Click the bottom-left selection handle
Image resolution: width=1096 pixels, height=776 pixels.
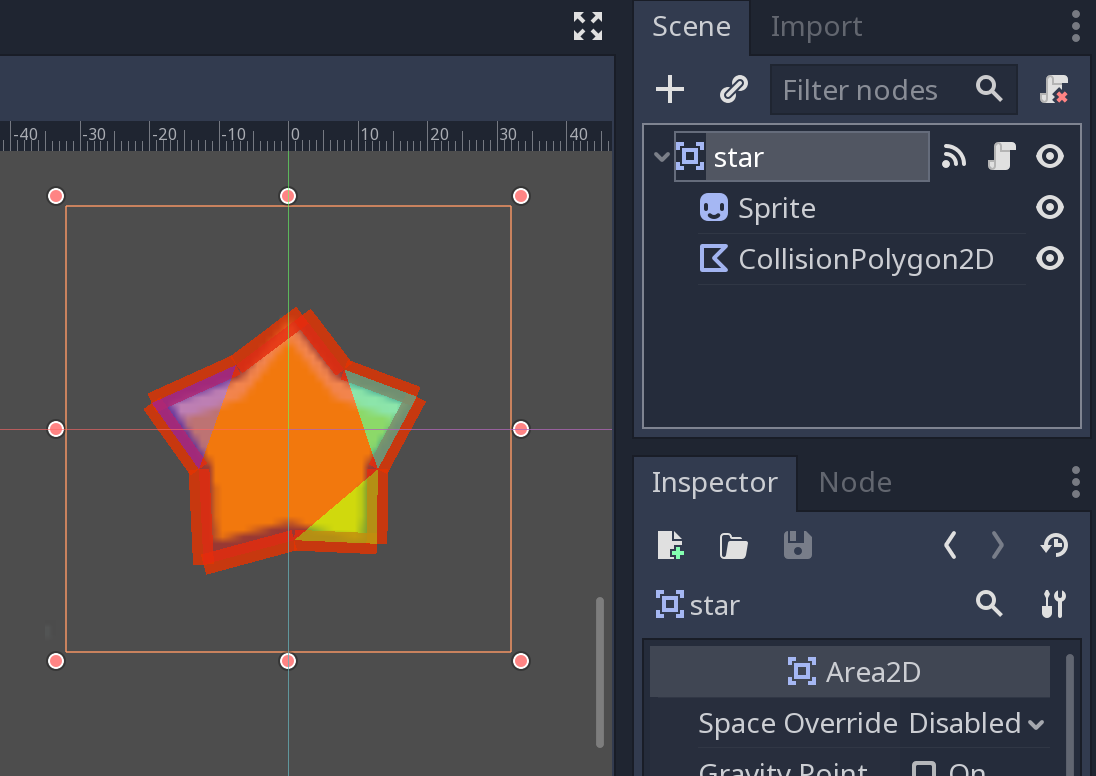coord(56,661)
